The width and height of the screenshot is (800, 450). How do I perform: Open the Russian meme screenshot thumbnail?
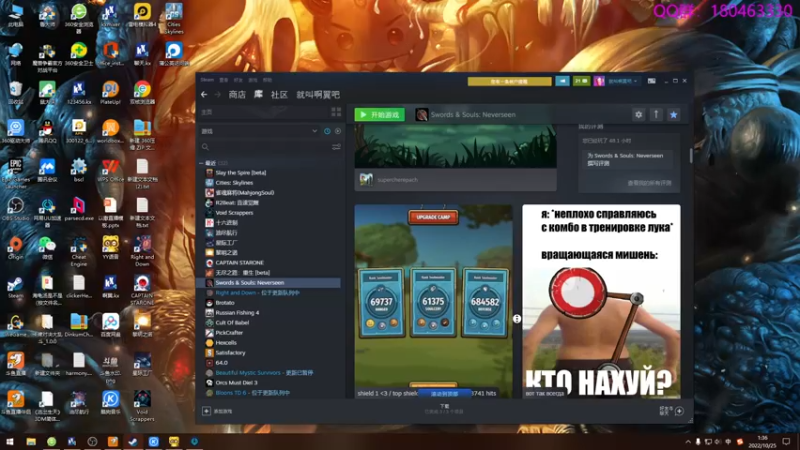coord(601,301)
